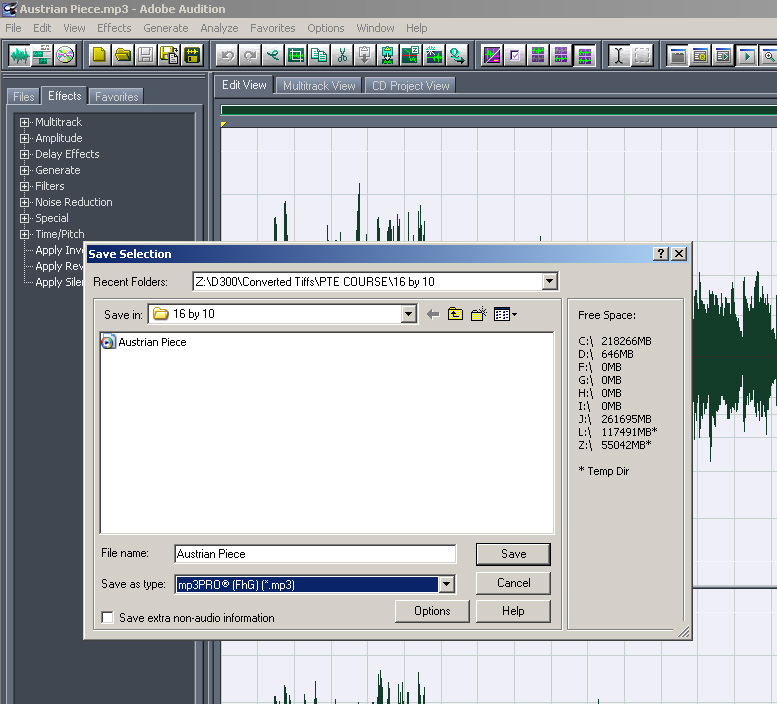Click the Save button
This screenshot has height=704, width=777.
[x=513, y=554]
